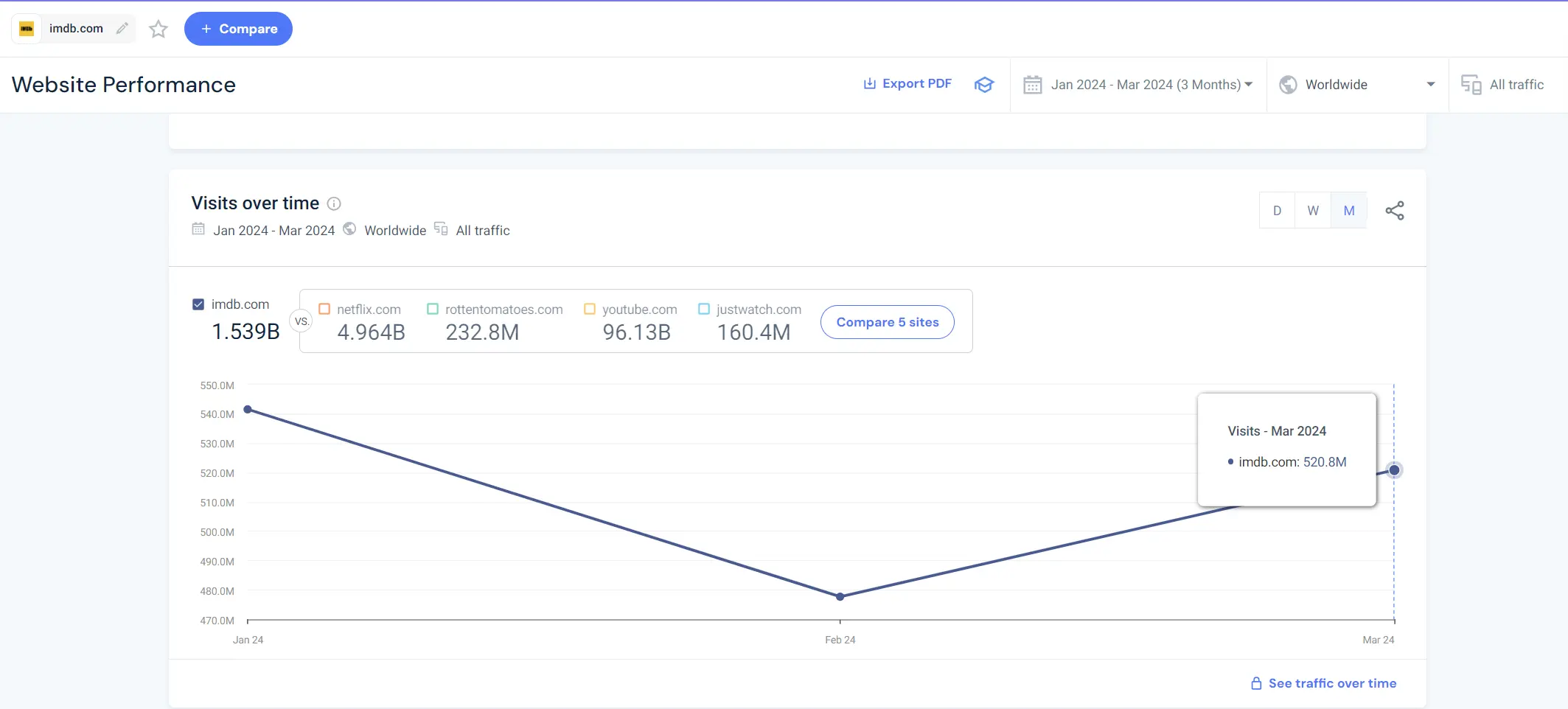Click the rottentomatoes.com 232.8M value
This screenshot has height=709, width=1568.
(x=482, y=332)
